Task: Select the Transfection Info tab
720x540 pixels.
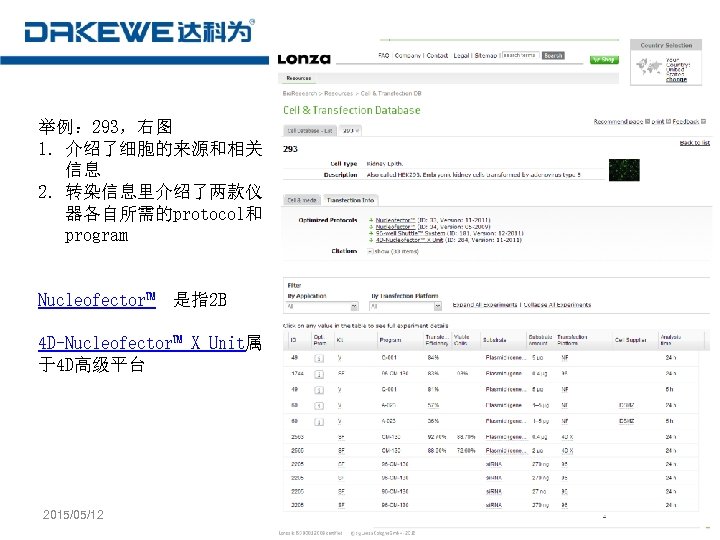Action: 350,200
